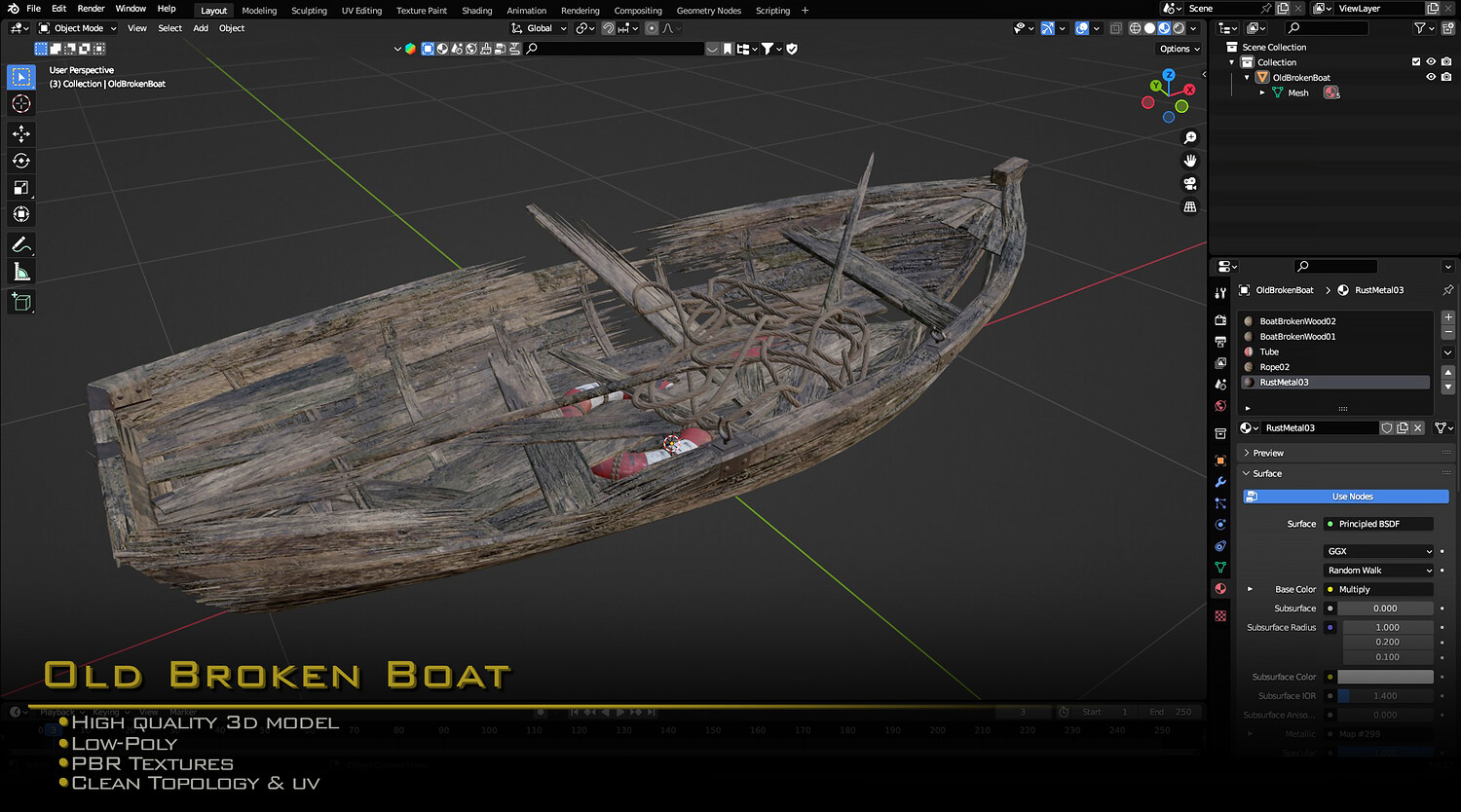Open the Render properties tab
This screenshot has width=1461, height=812.
1220,320
